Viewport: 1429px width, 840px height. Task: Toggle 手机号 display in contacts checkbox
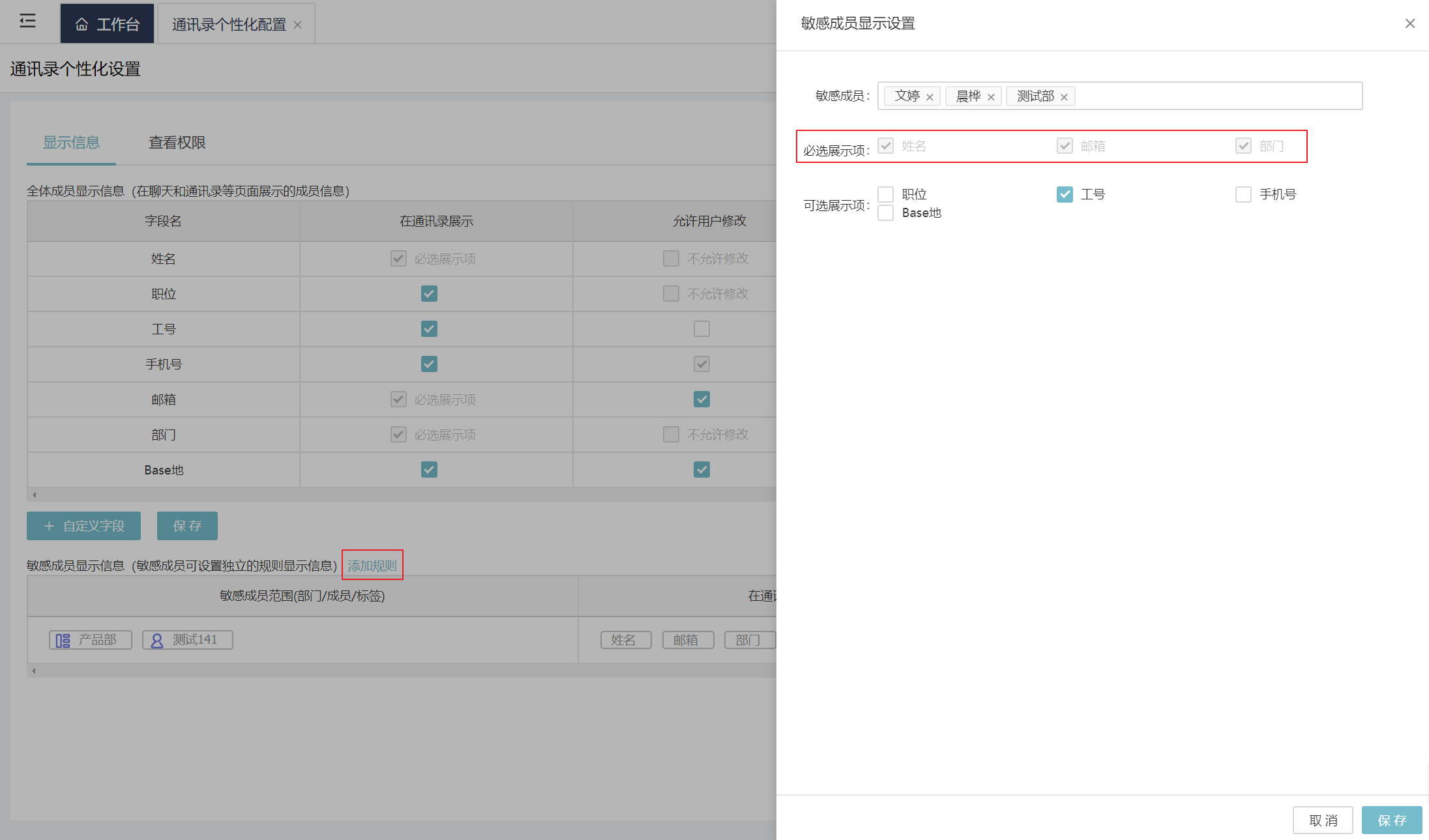tap(429, 364)
